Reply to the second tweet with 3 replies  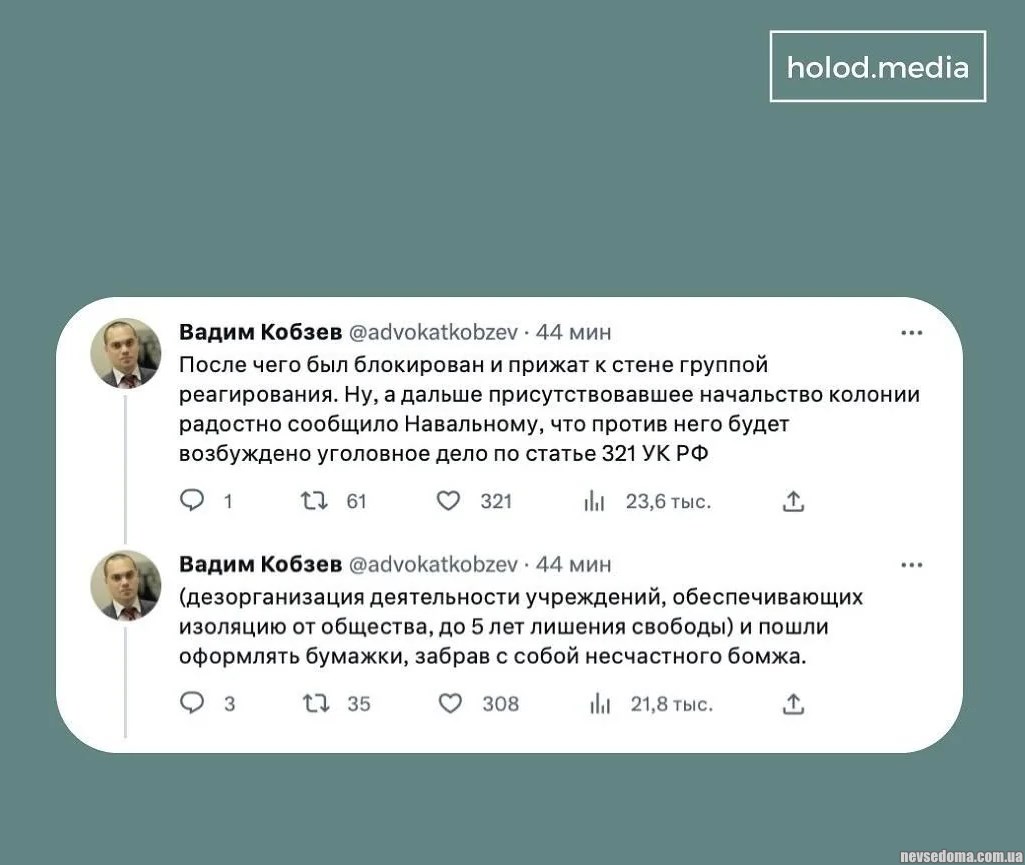pyautogui.click(x=192, y=703)
